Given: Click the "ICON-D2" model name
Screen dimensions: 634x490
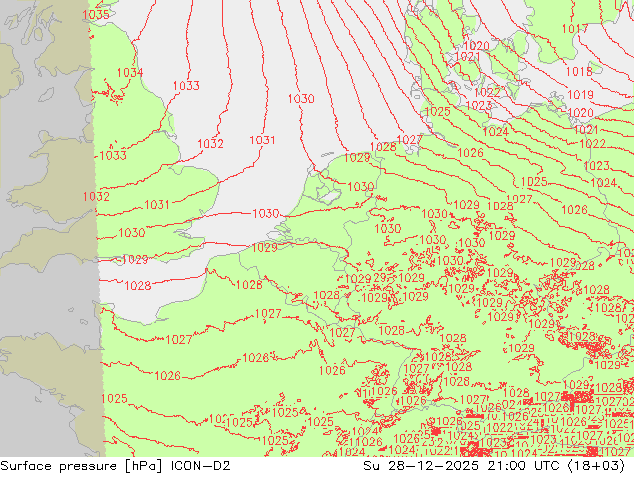Looking at the screenshot, I should (201, 466).
